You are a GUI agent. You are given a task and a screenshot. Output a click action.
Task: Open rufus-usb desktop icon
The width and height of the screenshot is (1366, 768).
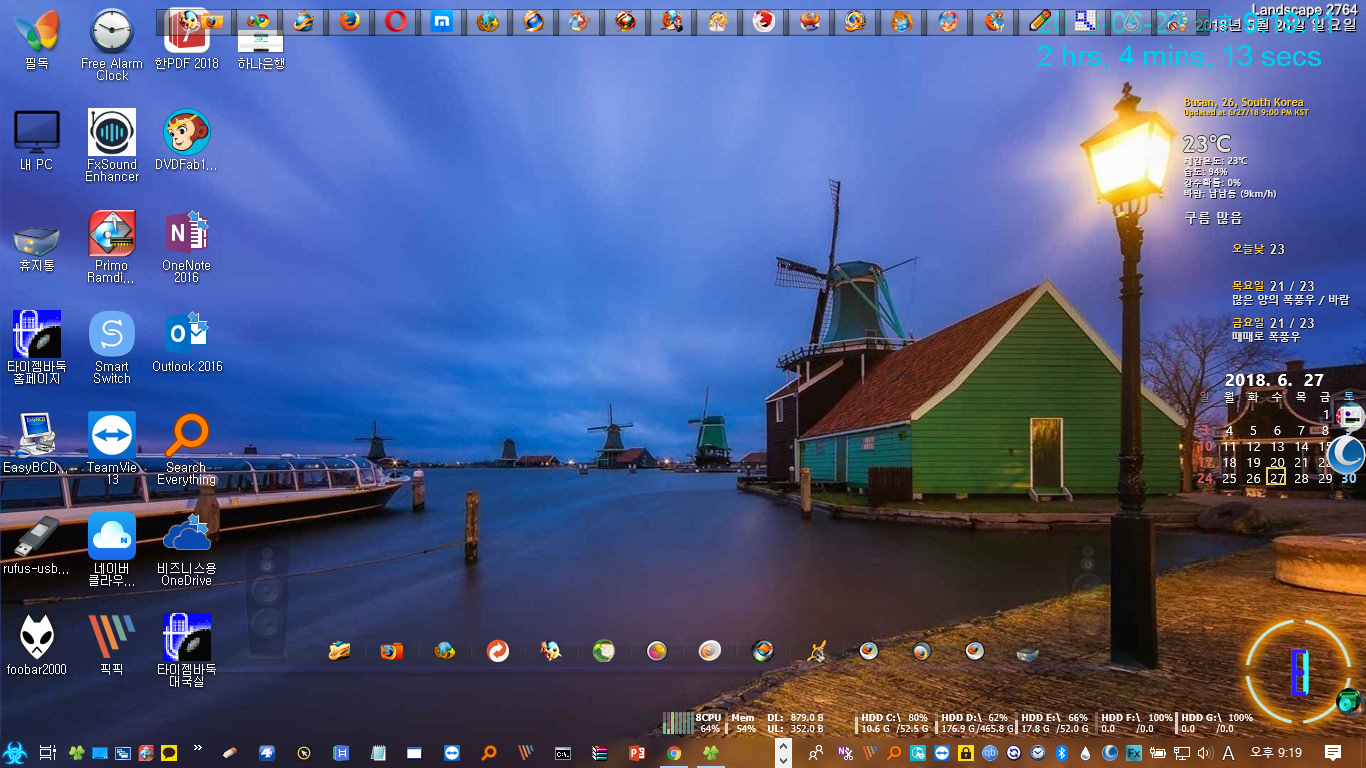[x=37, y=544]
